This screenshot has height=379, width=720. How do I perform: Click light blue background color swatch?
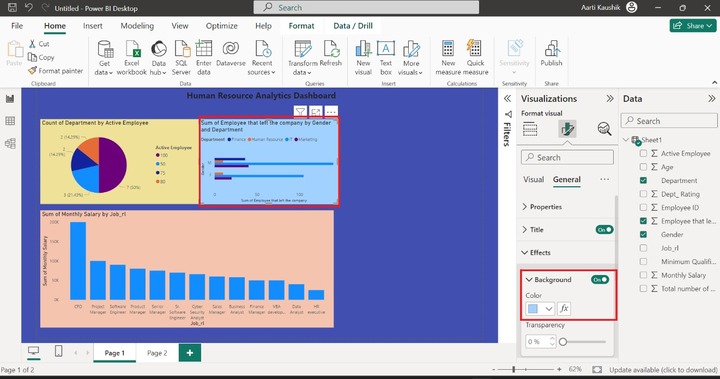click(533, 309)
